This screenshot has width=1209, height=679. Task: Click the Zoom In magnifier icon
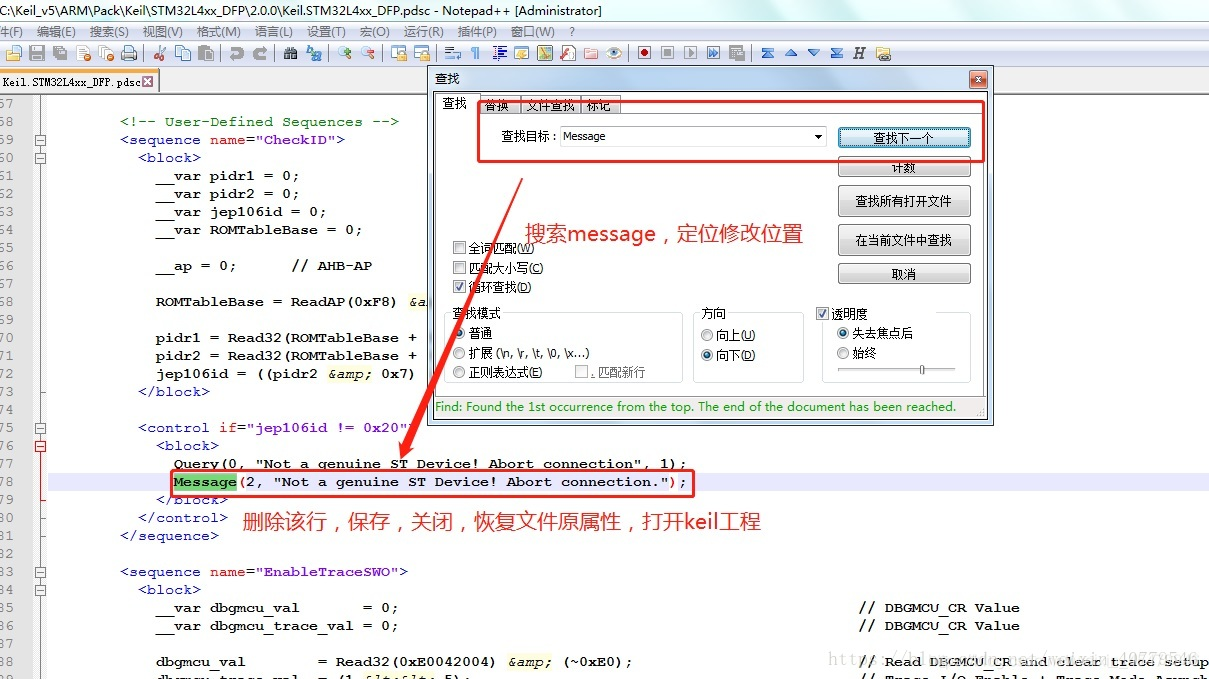click(x=344, y=52)
